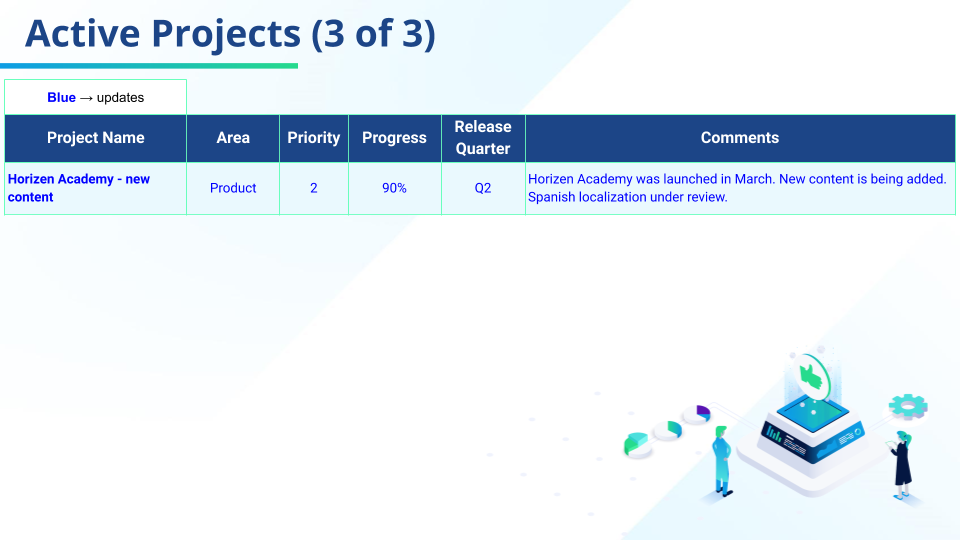Click the standing figure in the teal outfit
This screenshot has height=540, width=960.
[x=720, y=460]
